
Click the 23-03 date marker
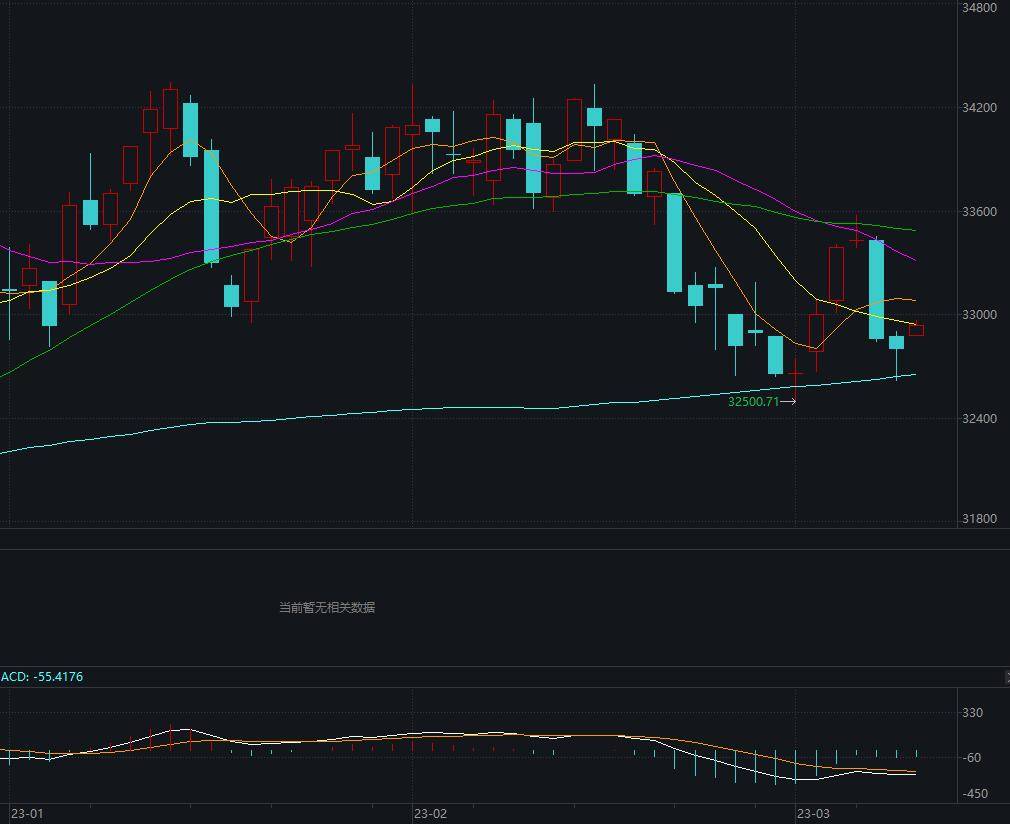812,813
